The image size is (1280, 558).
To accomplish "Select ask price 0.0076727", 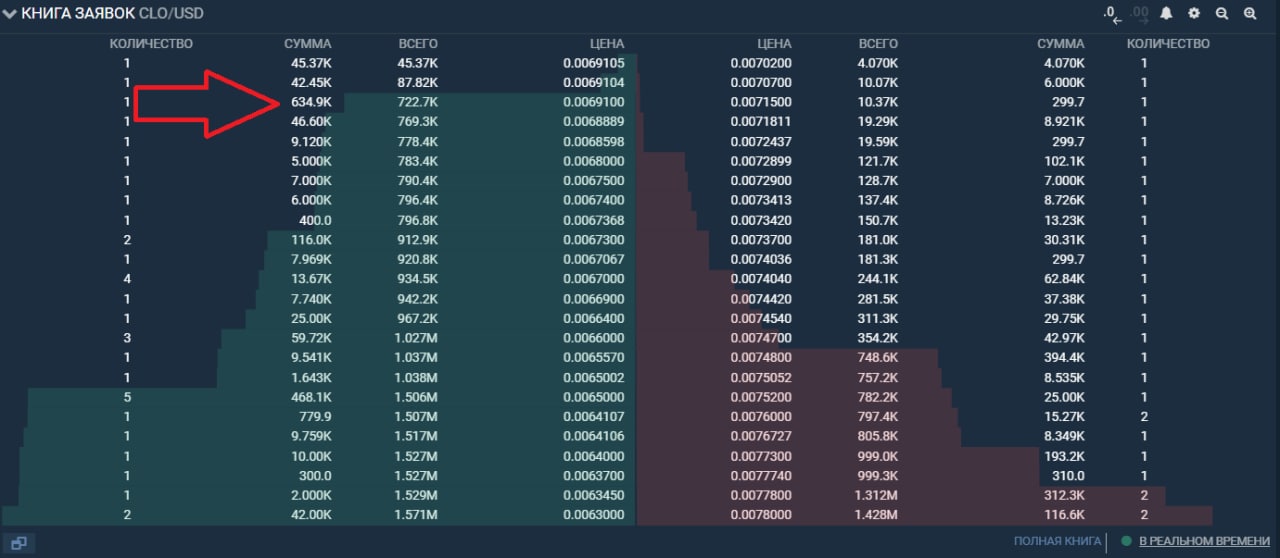I will pos(761,437).
